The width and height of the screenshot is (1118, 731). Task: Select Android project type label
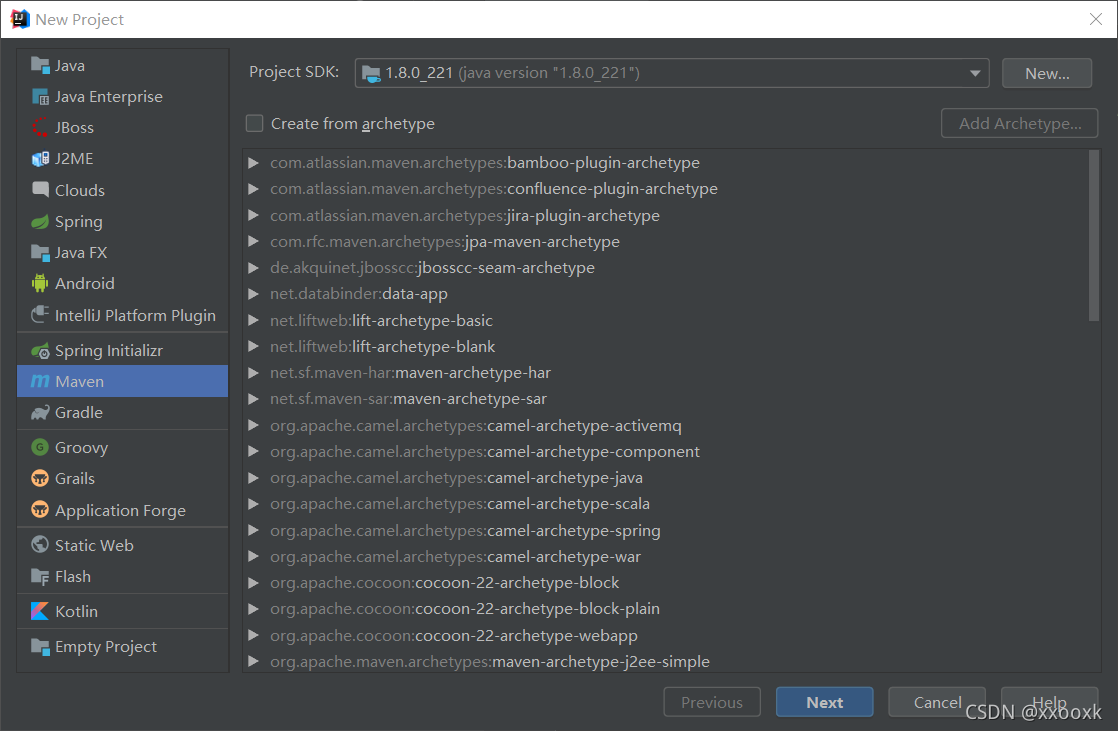point(84,283)
